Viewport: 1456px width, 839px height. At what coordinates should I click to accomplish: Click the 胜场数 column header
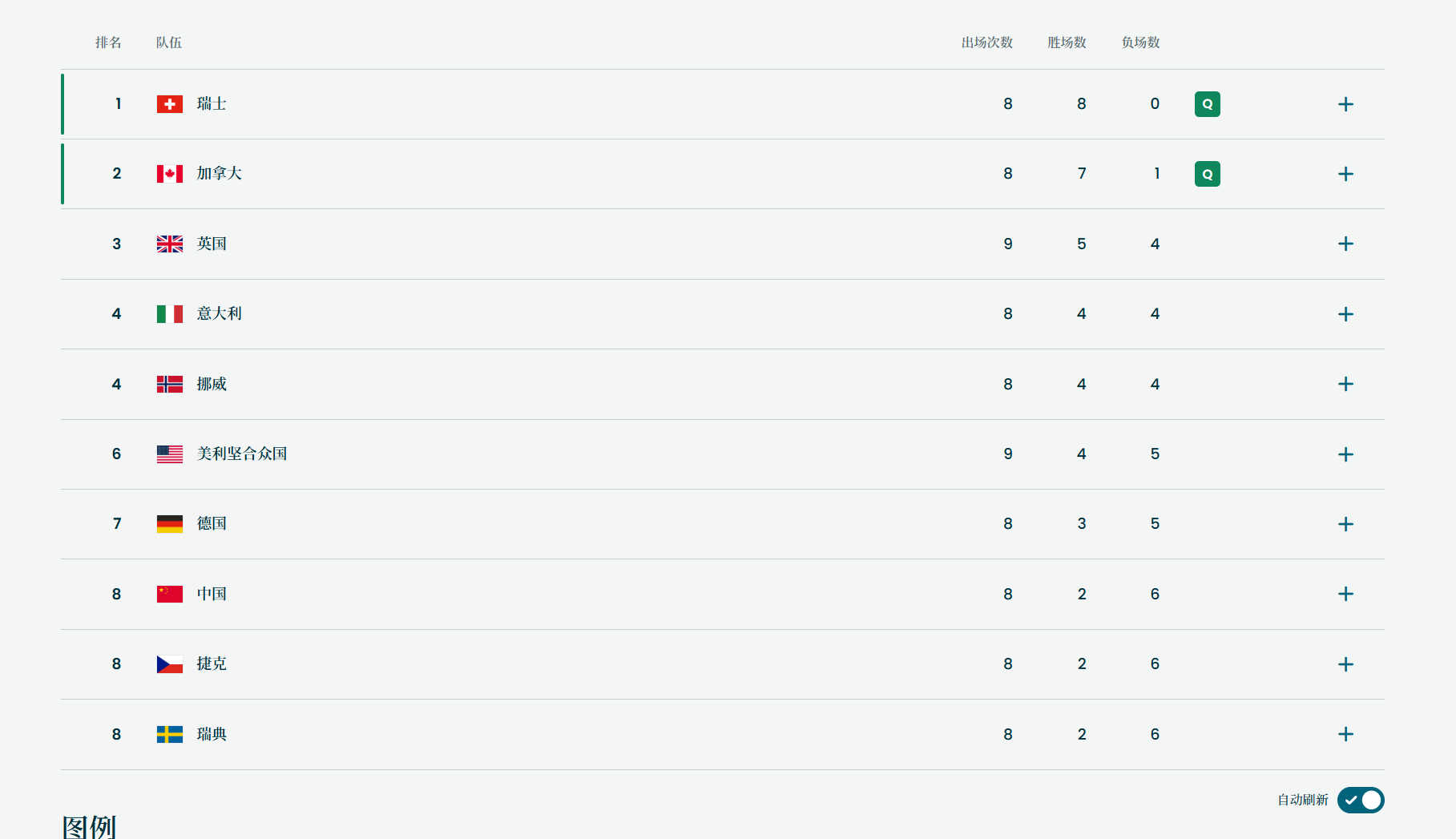tap(1067, 42)
